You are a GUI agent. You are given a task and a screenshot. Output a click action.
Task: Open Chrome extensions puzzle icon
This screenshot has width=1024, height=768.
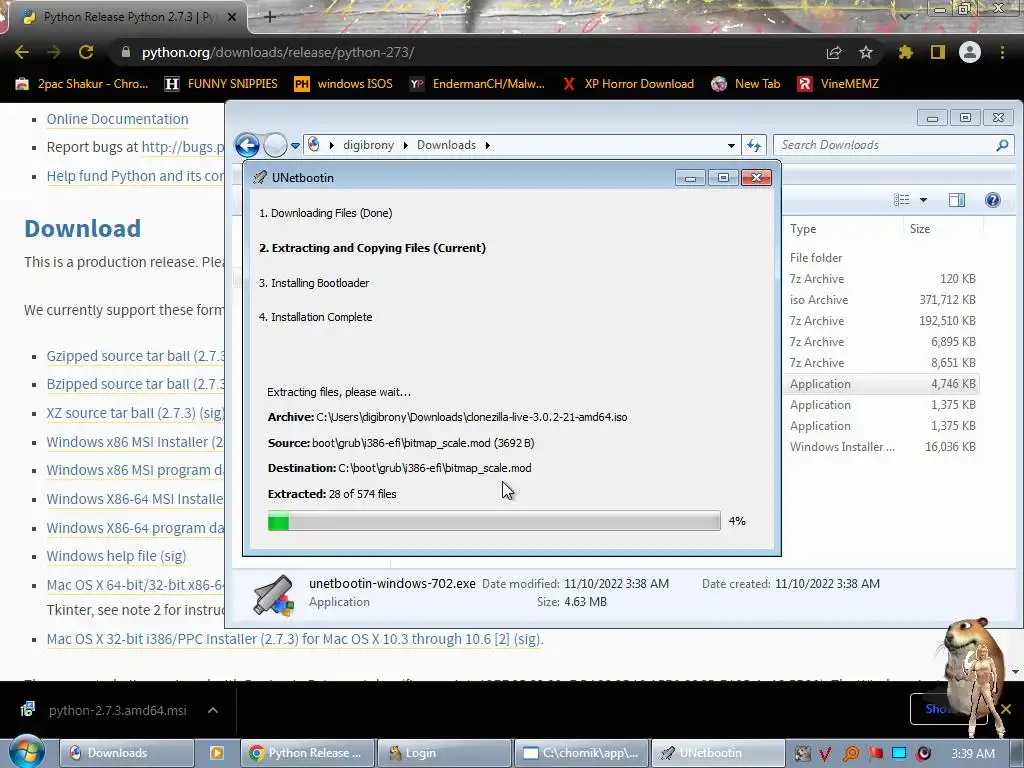(905, 52)
